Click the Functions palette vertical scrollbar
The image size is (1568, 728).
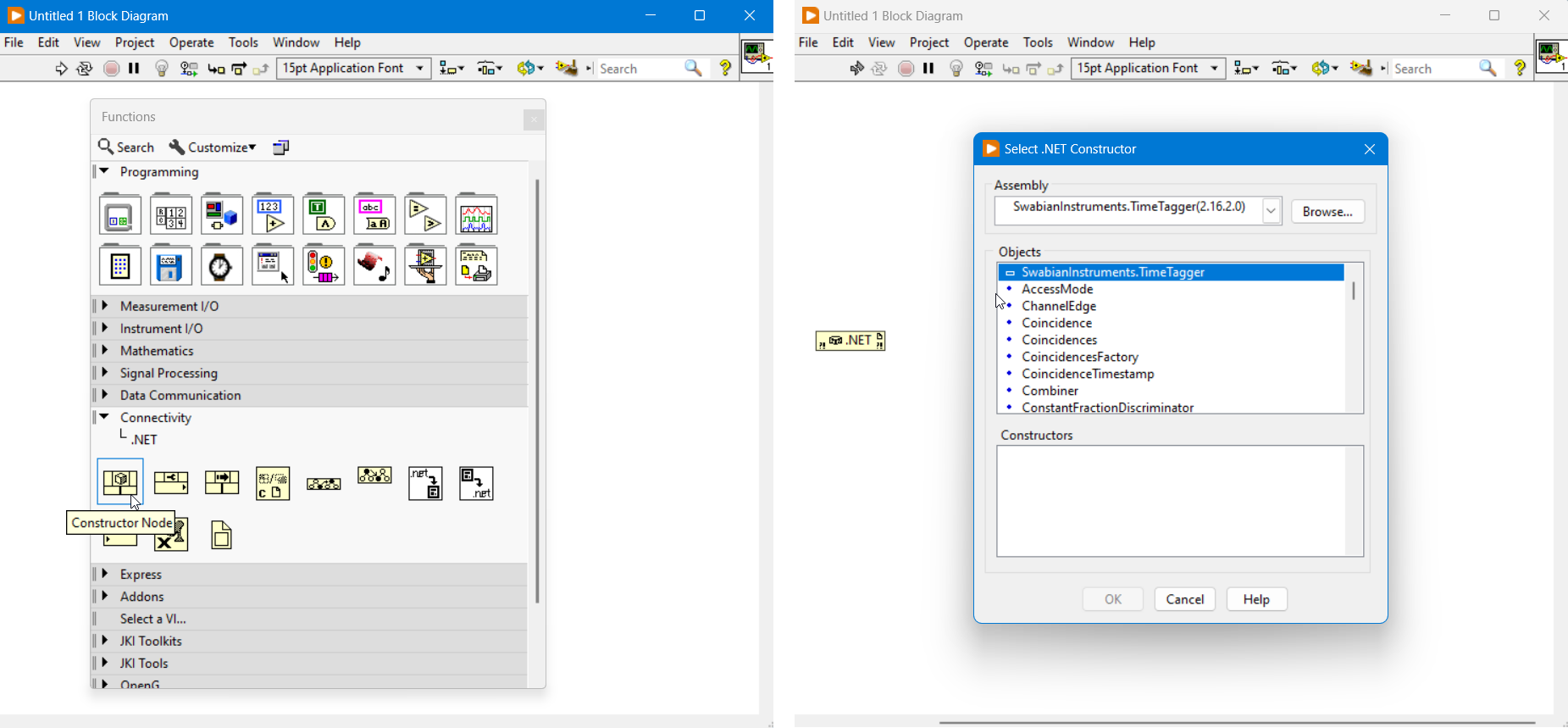[x=537, y=390]
